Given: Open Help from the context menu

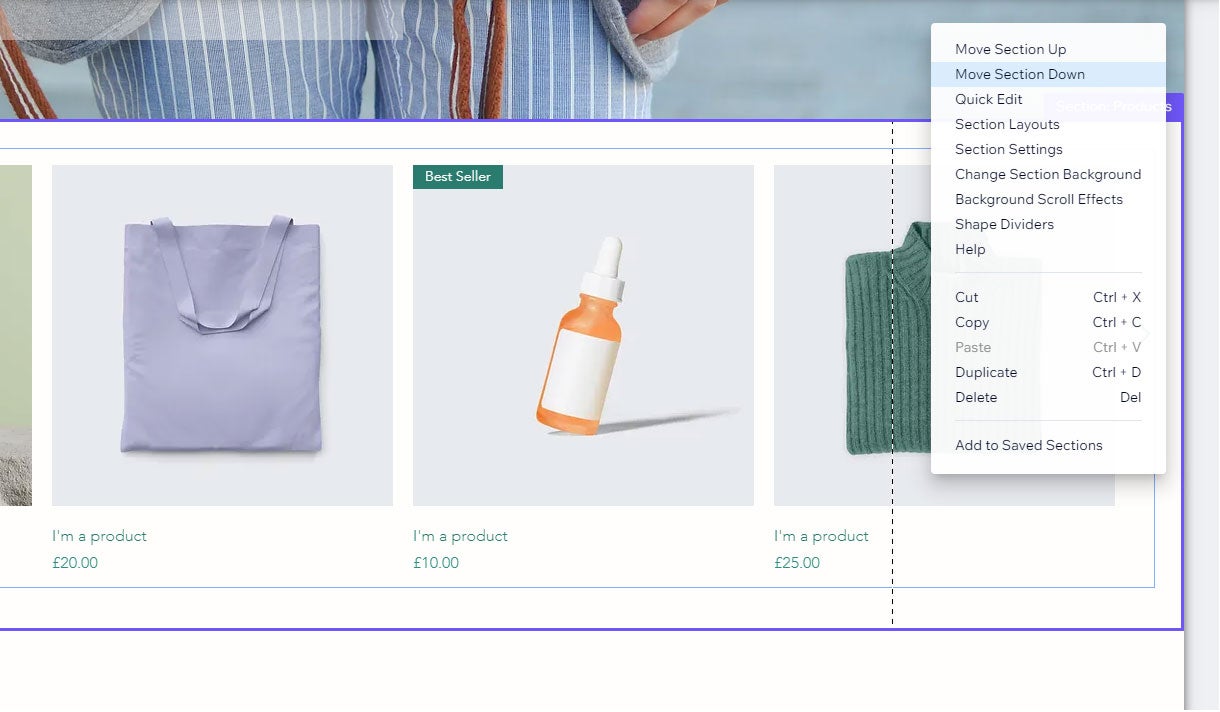Looking at the screenshot, I should [1048, 249].
